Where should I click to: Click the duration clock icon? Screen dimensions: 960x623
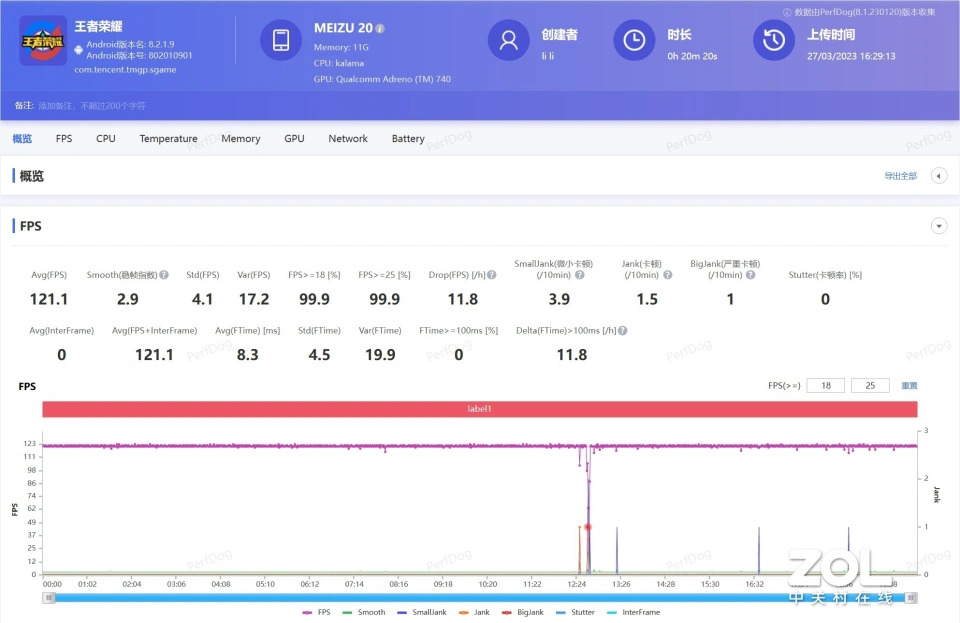(634, 40)
